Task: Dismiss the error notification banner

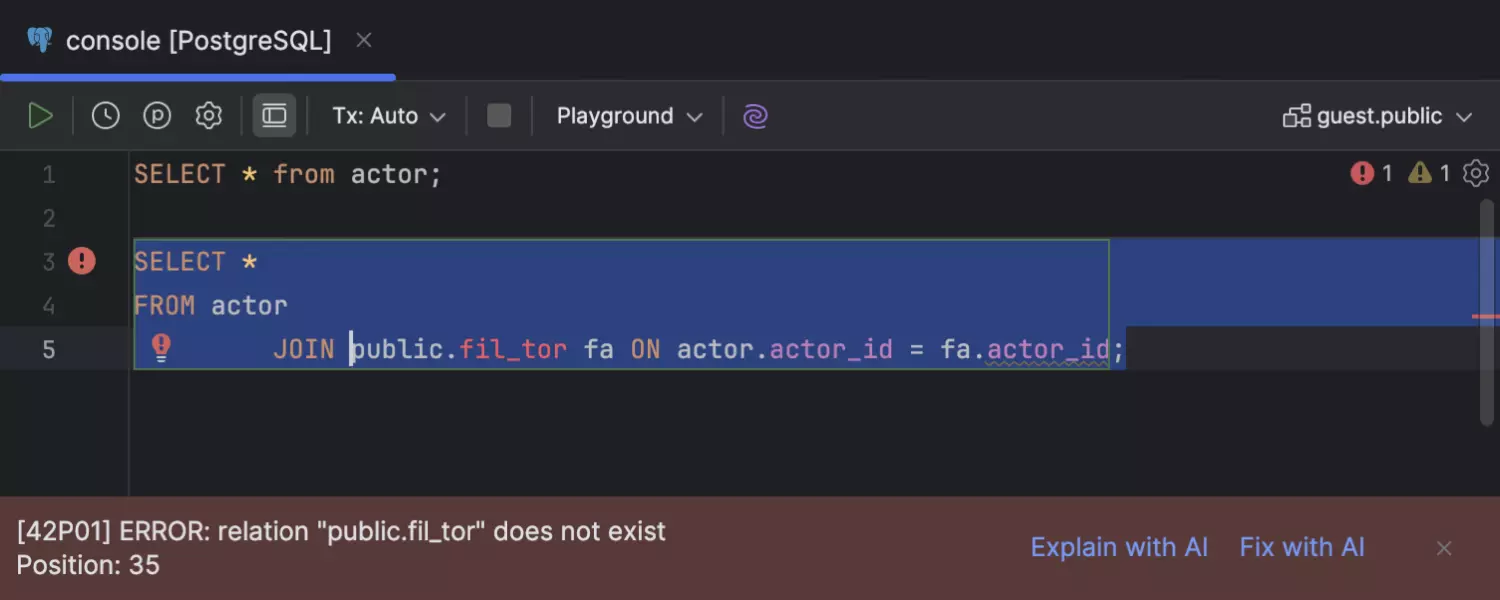Action: tap(1444, 548)
